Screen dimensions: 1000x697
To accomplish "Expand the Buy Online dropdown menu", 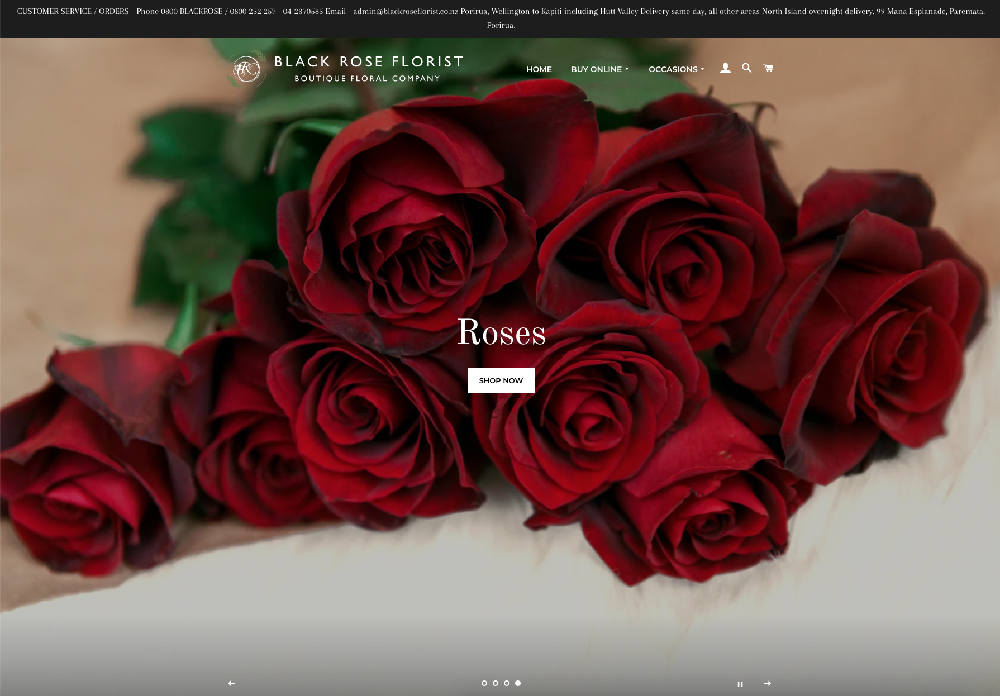I will point(600,69).
